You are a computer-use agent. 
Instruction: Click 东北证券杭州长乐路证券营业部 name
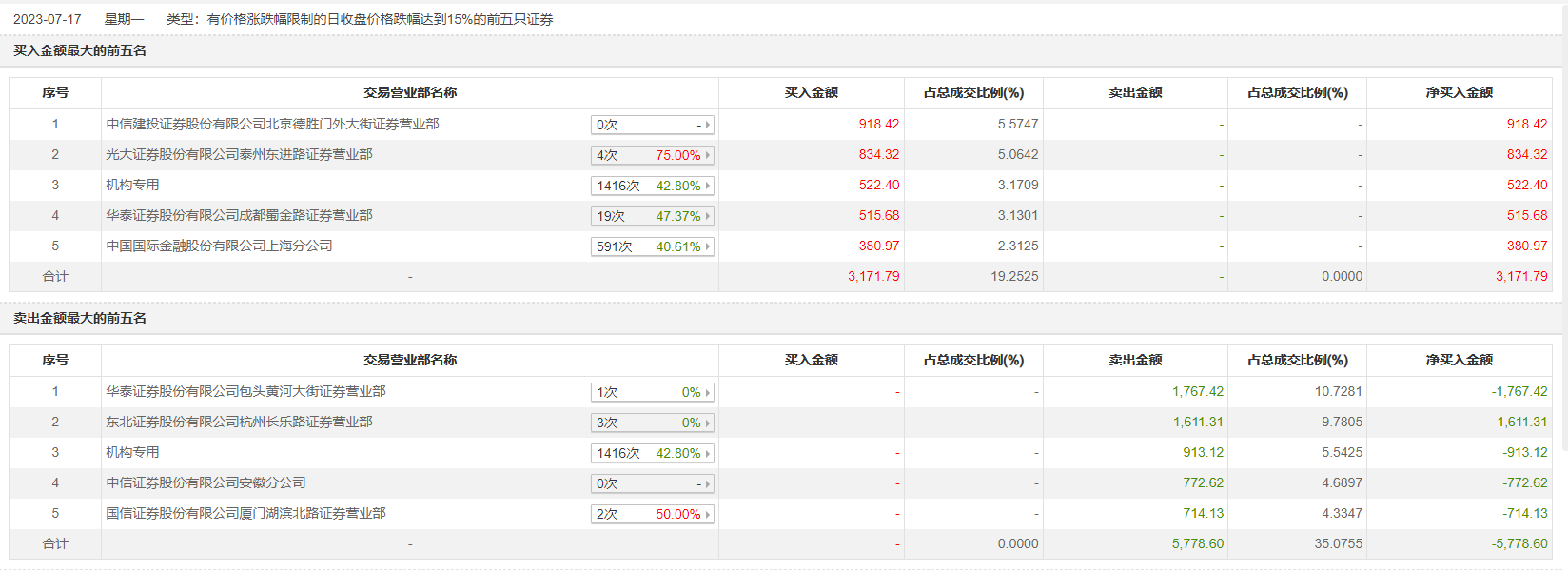click(239, 422)
